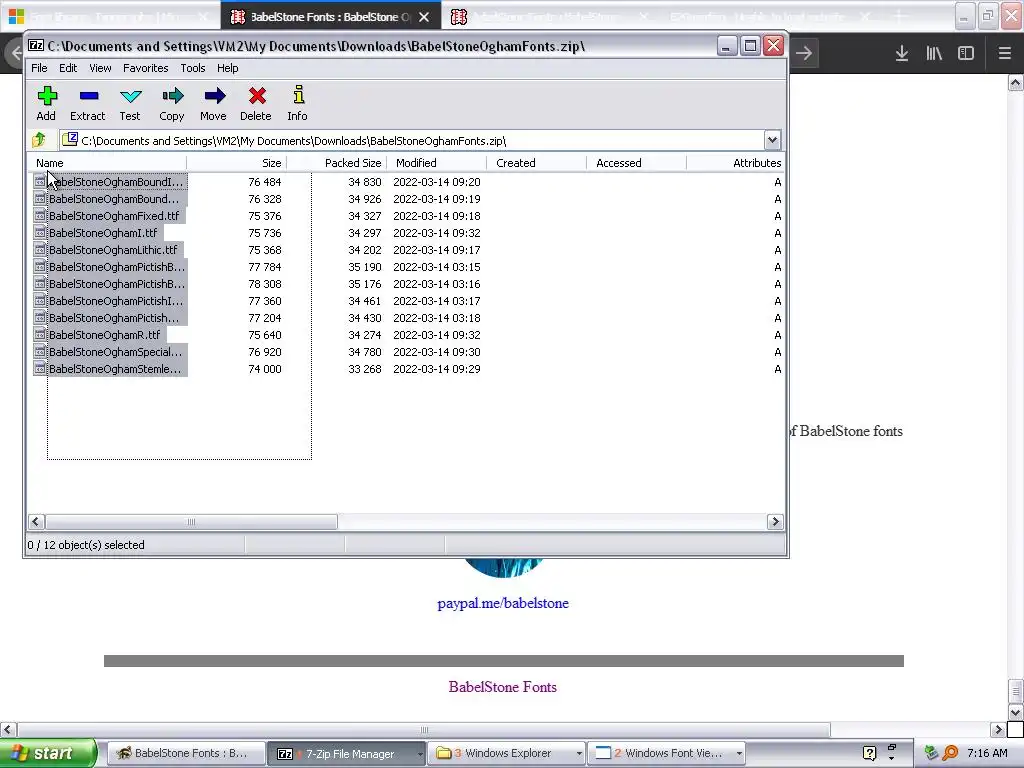Screen dimensions: 1024x768
Task: Open the Tools menu
Action: (x=193, y=68)
